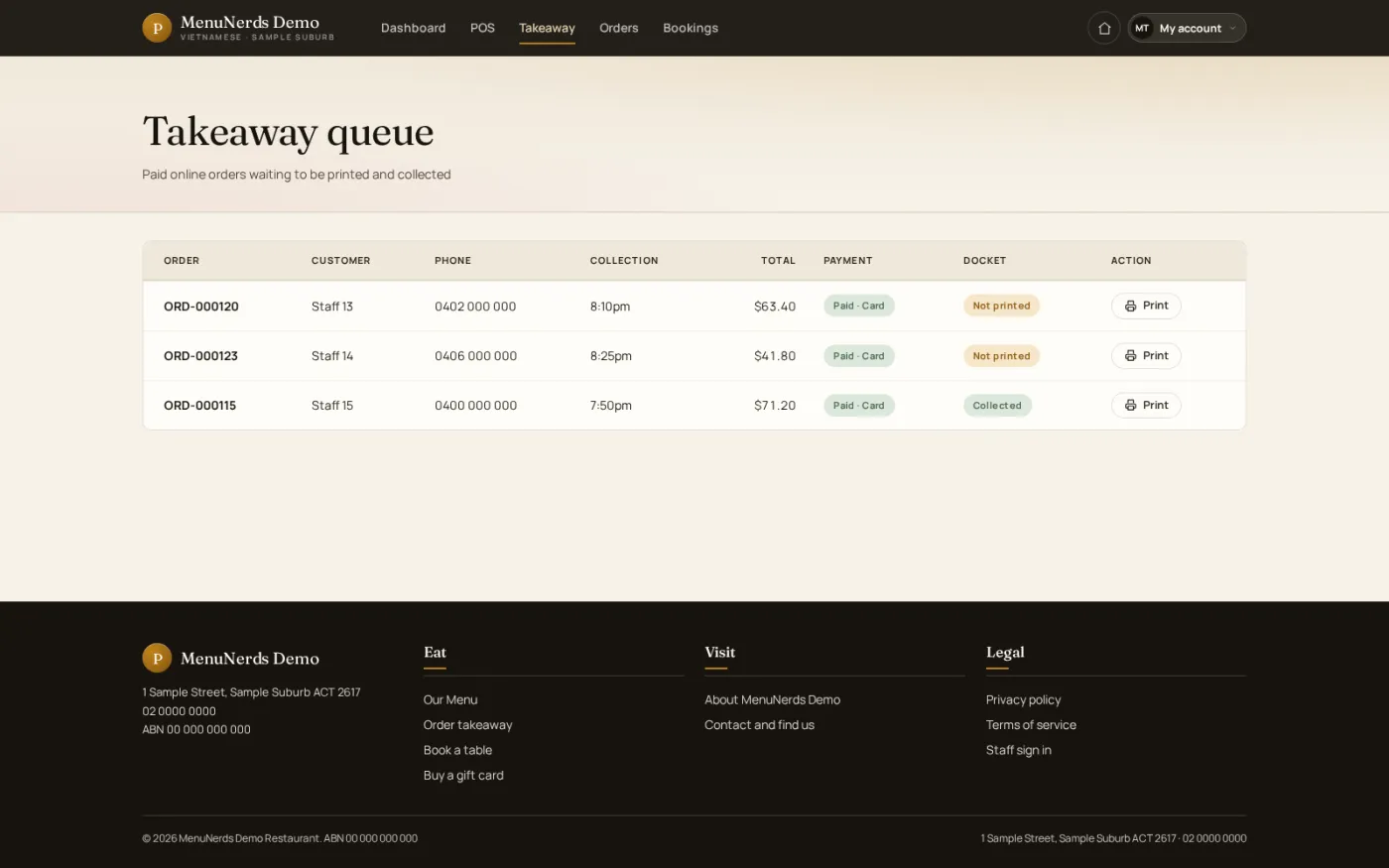Click the $41.80 total
Viewport: 1389px width, 868px height.
point(775,356)
